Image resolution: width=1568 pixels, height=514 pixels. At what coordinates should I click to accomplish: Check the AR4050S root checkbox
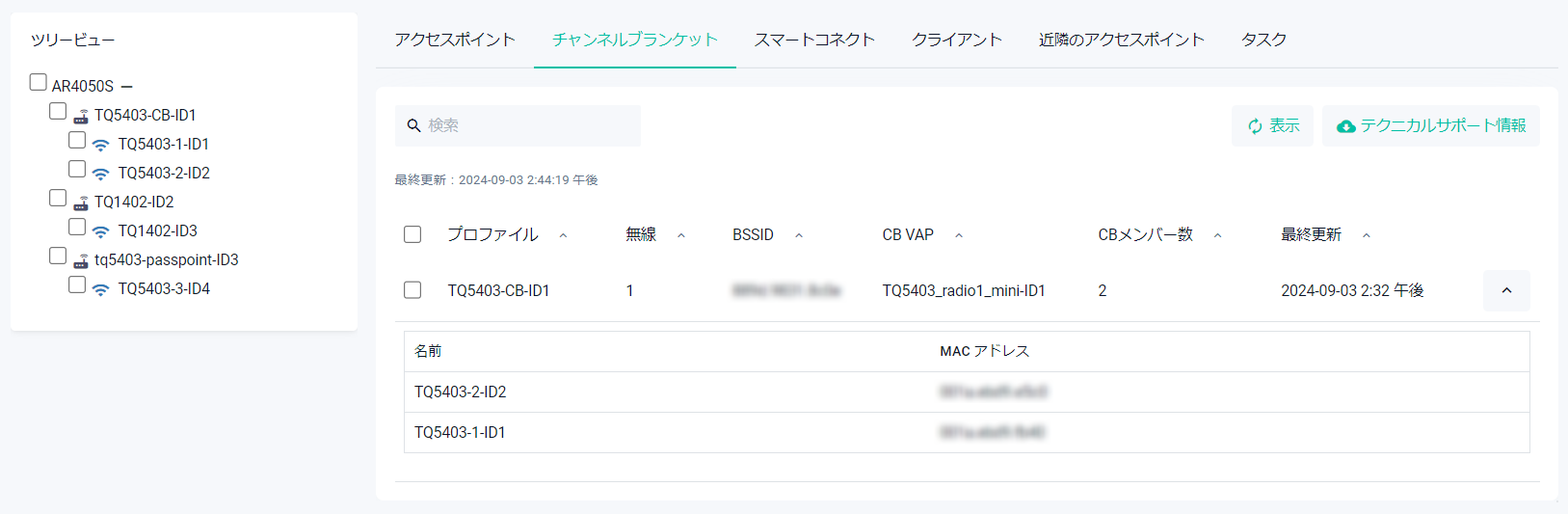point(39,82)
